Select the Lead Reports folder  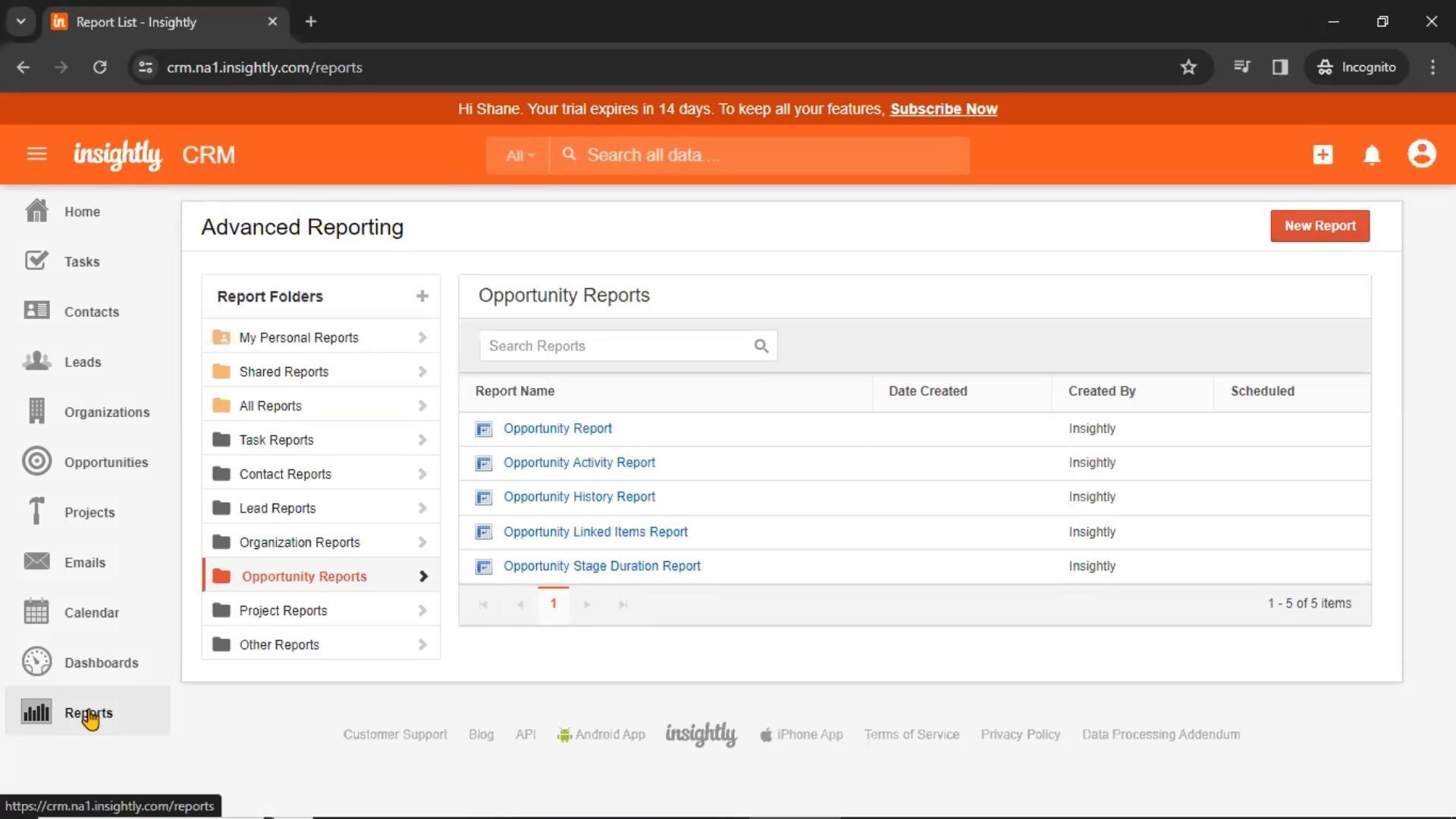[278, 508]
